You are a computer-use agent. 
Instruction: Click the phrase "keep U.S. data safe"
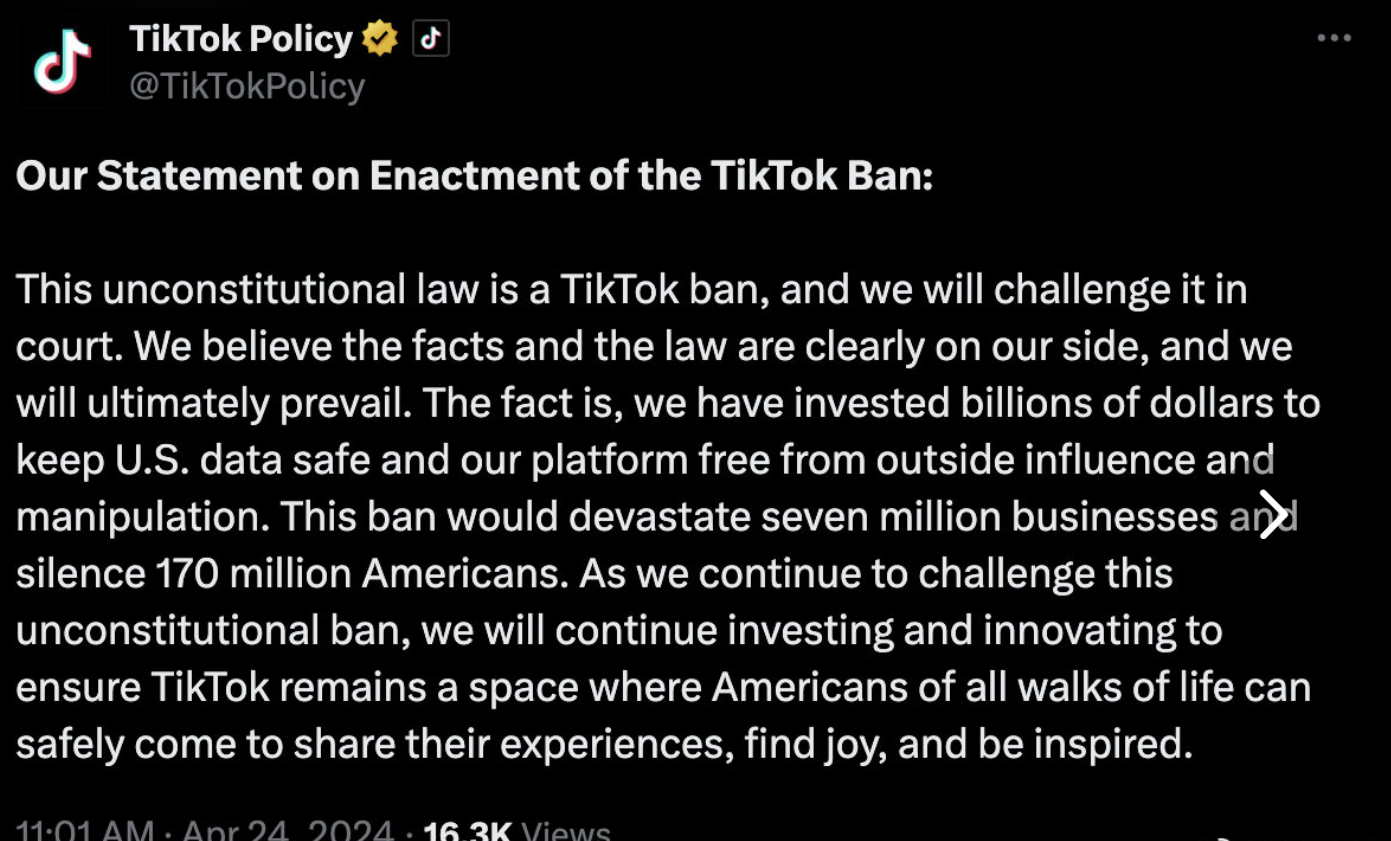point(190,460)
